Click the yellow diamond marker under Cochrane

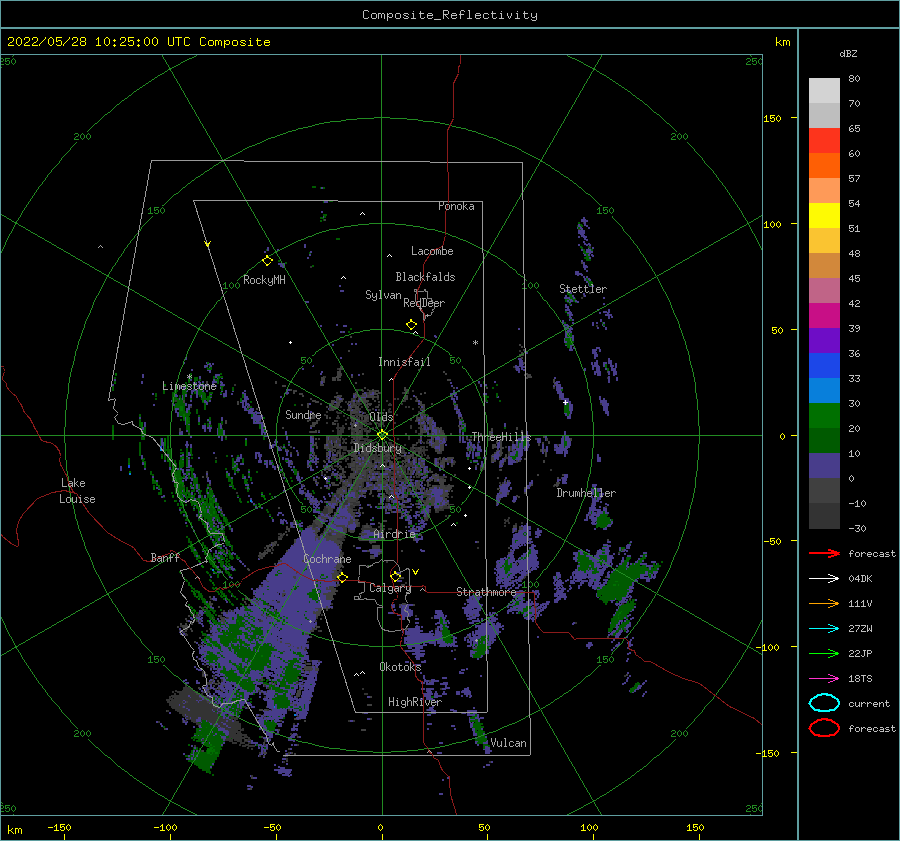coord(343,578)
